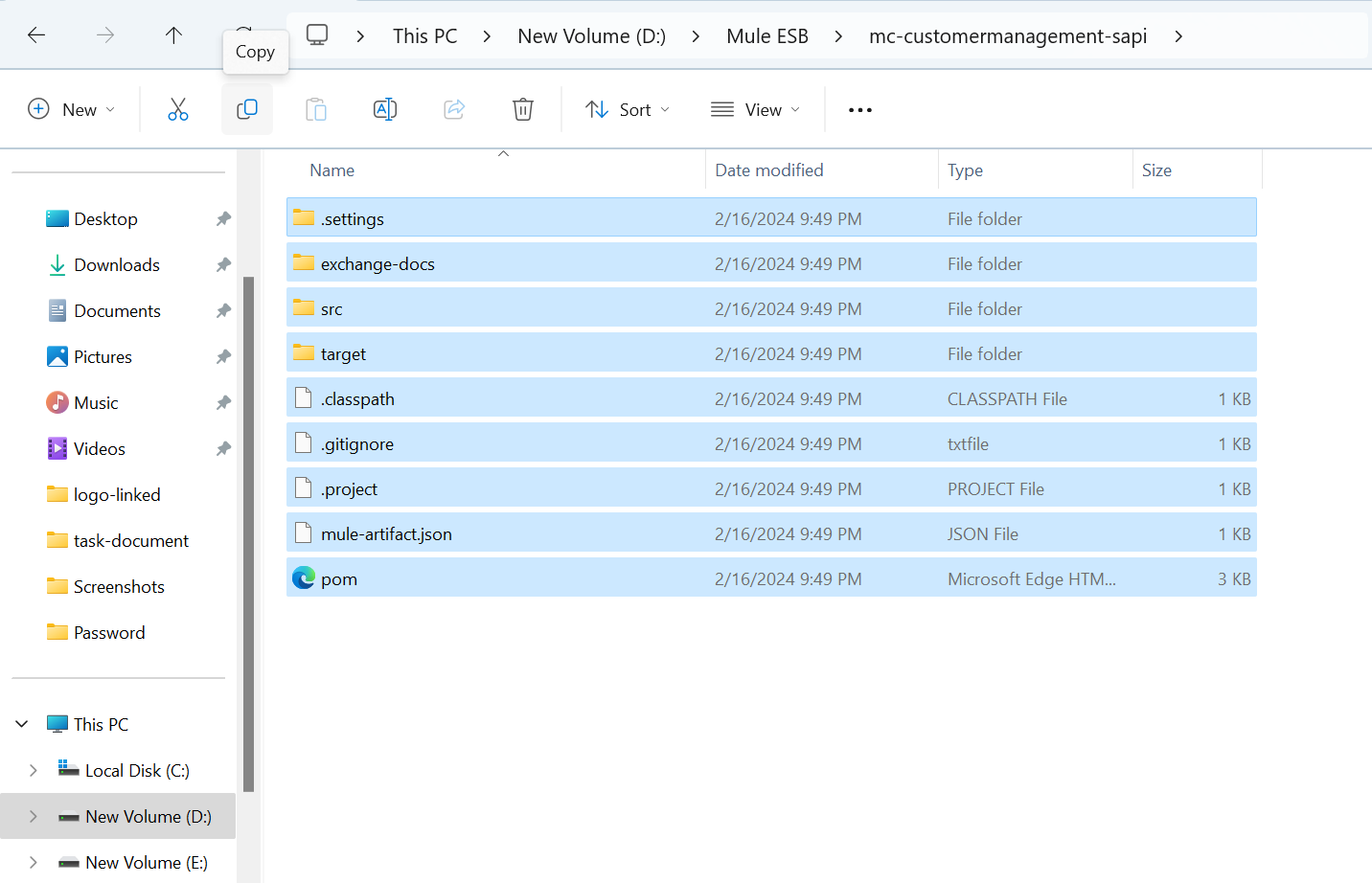
Task: Select the exchange-docs folder
Action: coord(377,264)
